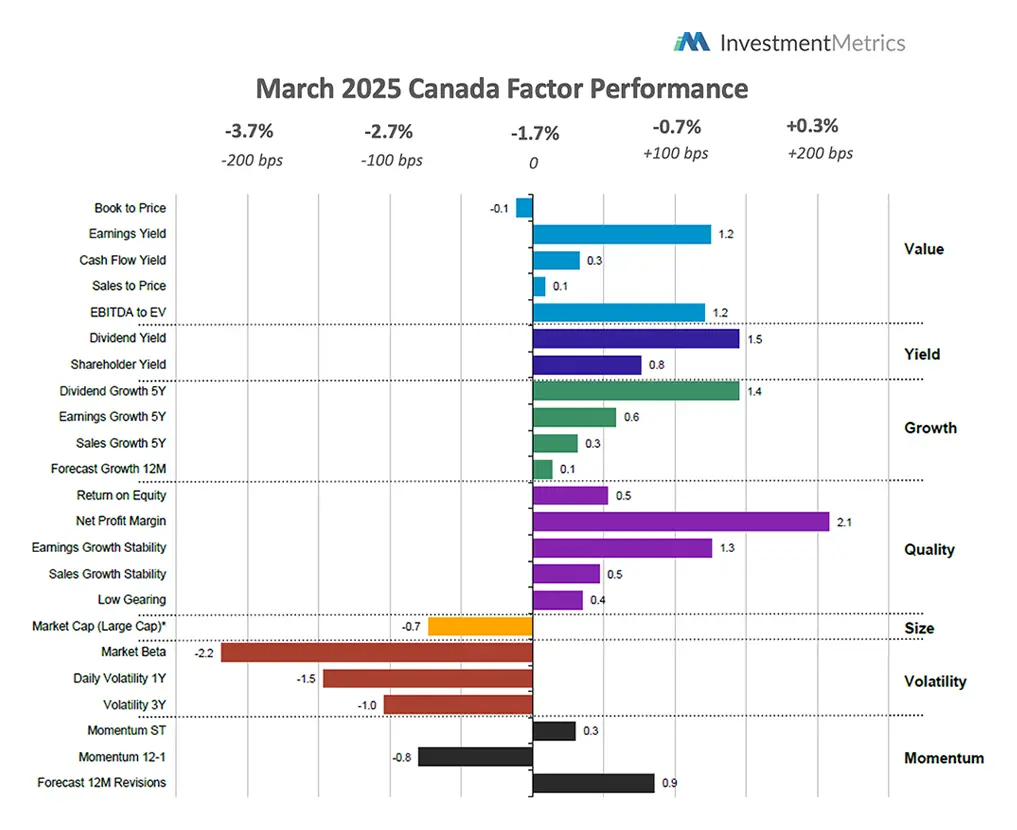This screenshot has width=1017, height=830.
Task: Click the Momentum category label
Action: [x=943, y=758]
